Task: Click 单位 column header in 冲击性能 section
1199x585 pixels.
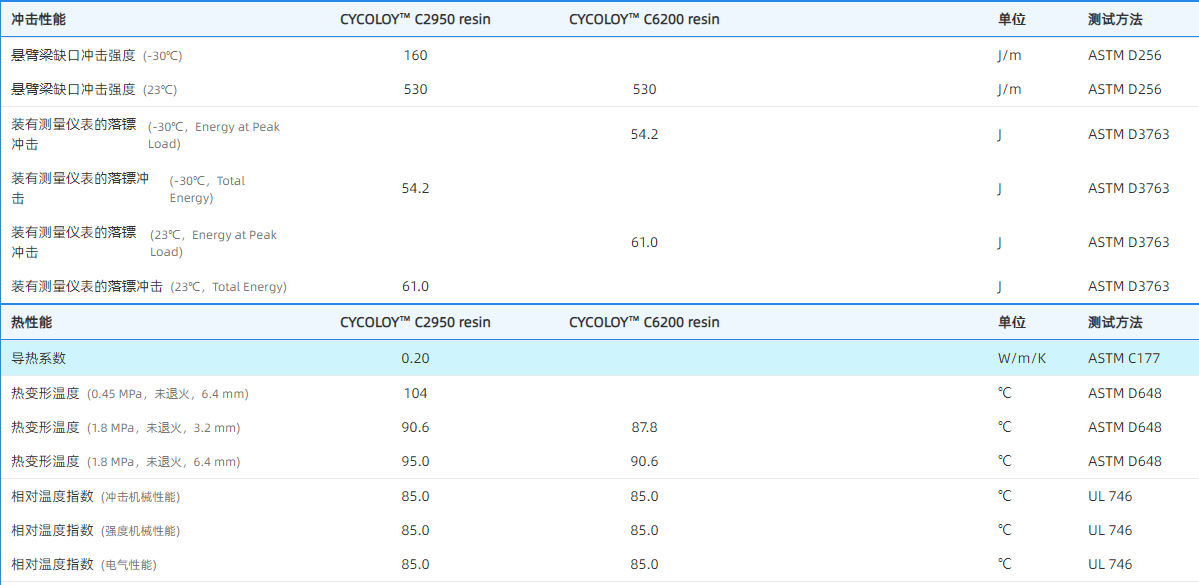Action: click(x=1012, y=20)
